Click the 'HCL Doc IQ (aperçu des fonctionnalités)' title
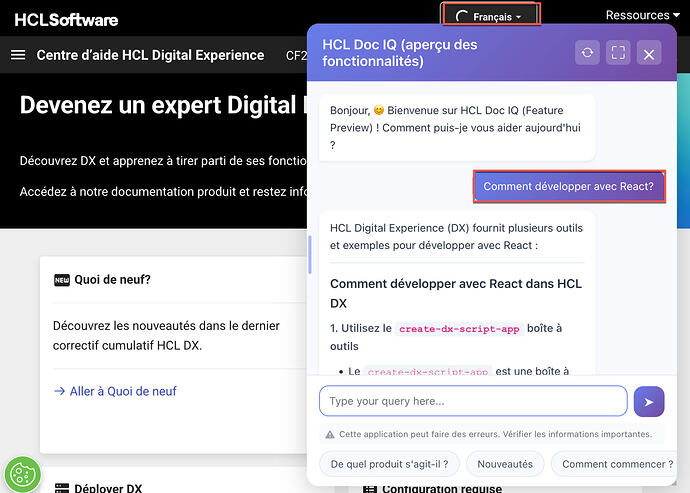This screenshot has width=690, height=493. (400, 53)
